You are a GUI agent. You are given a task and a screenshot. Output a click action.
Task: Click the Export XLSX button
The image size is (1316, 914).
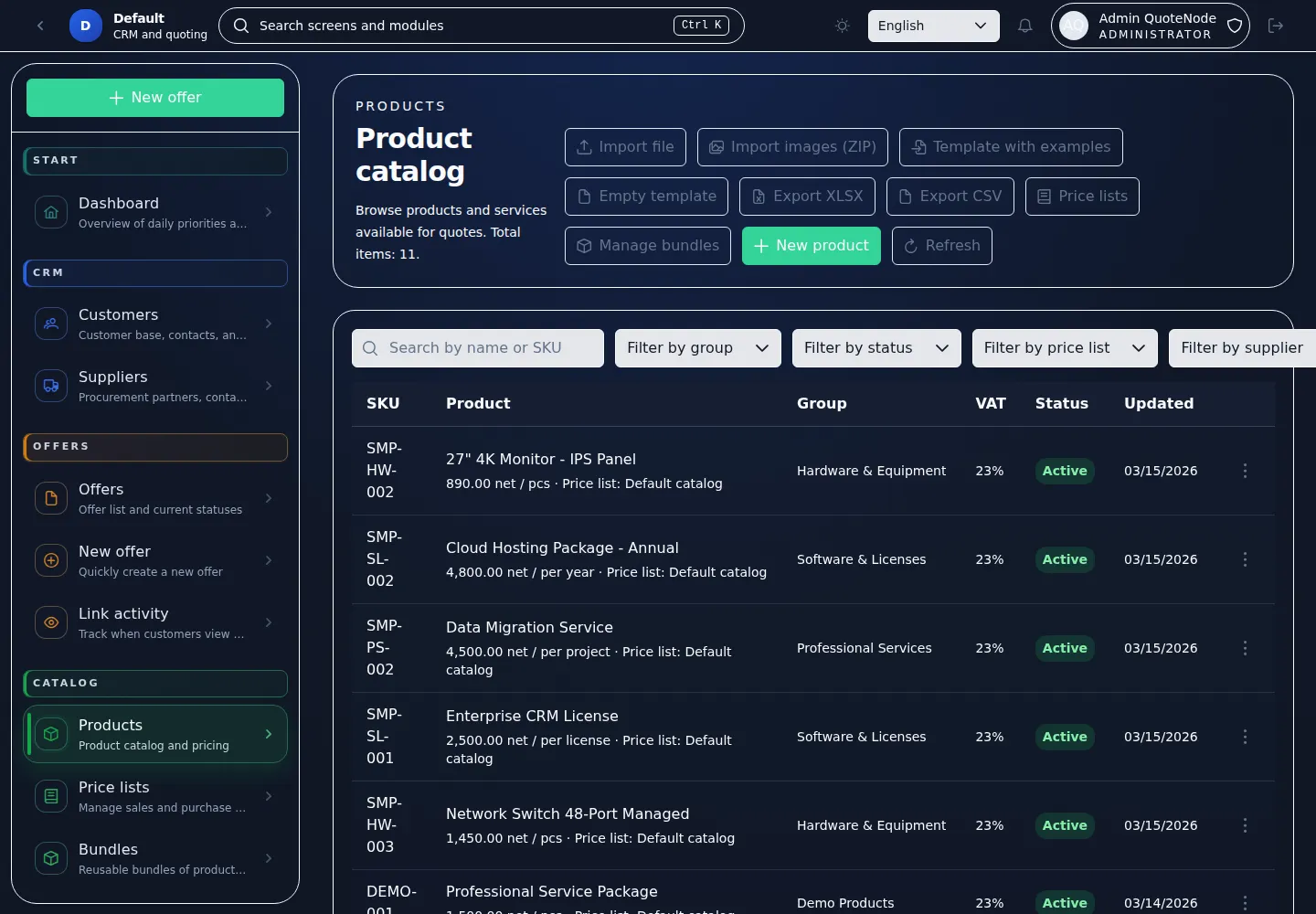click(807, 197)
